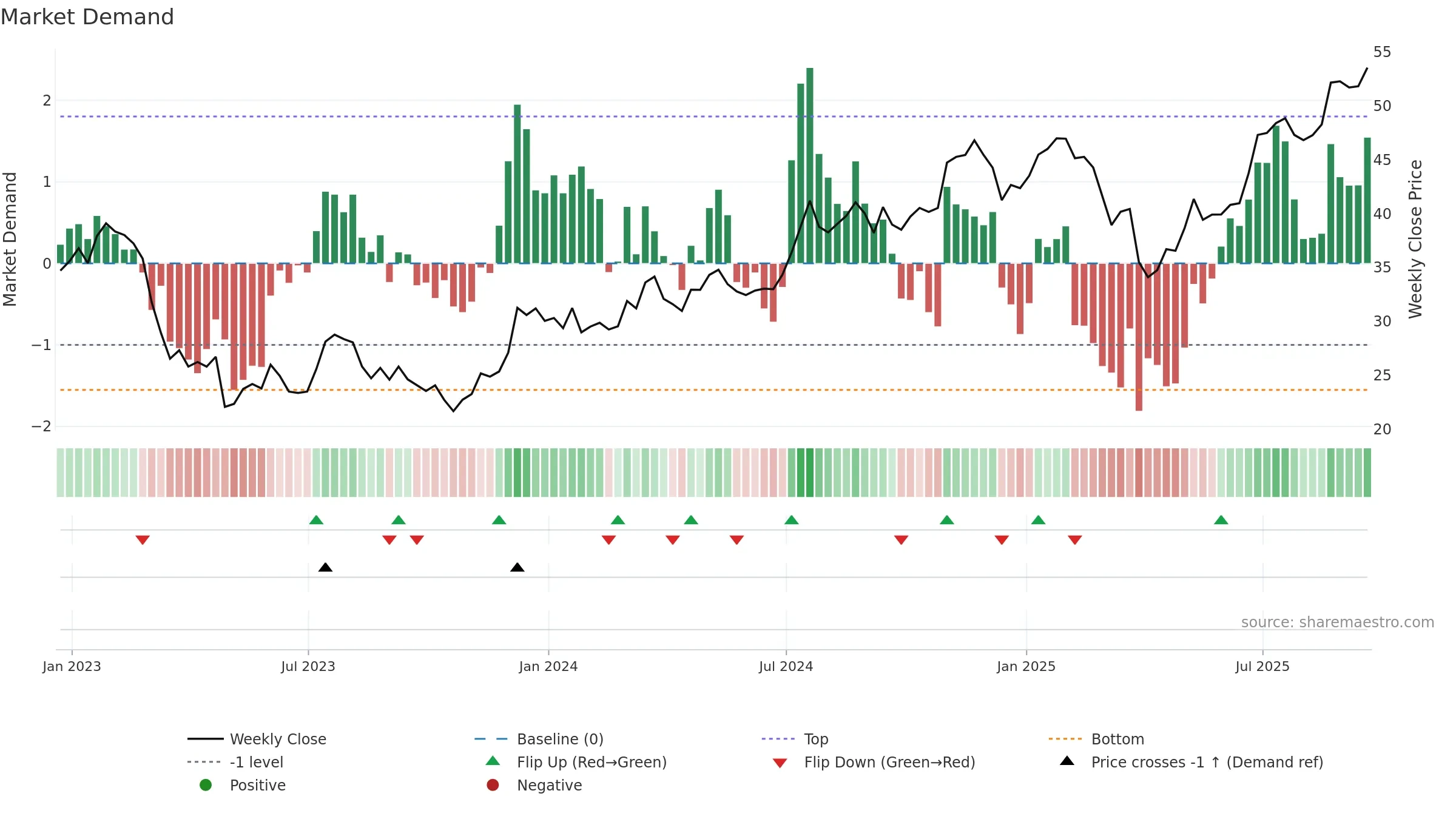
Task: Click the first red flip-down marker in early 2023
Action: click(143, 540)
